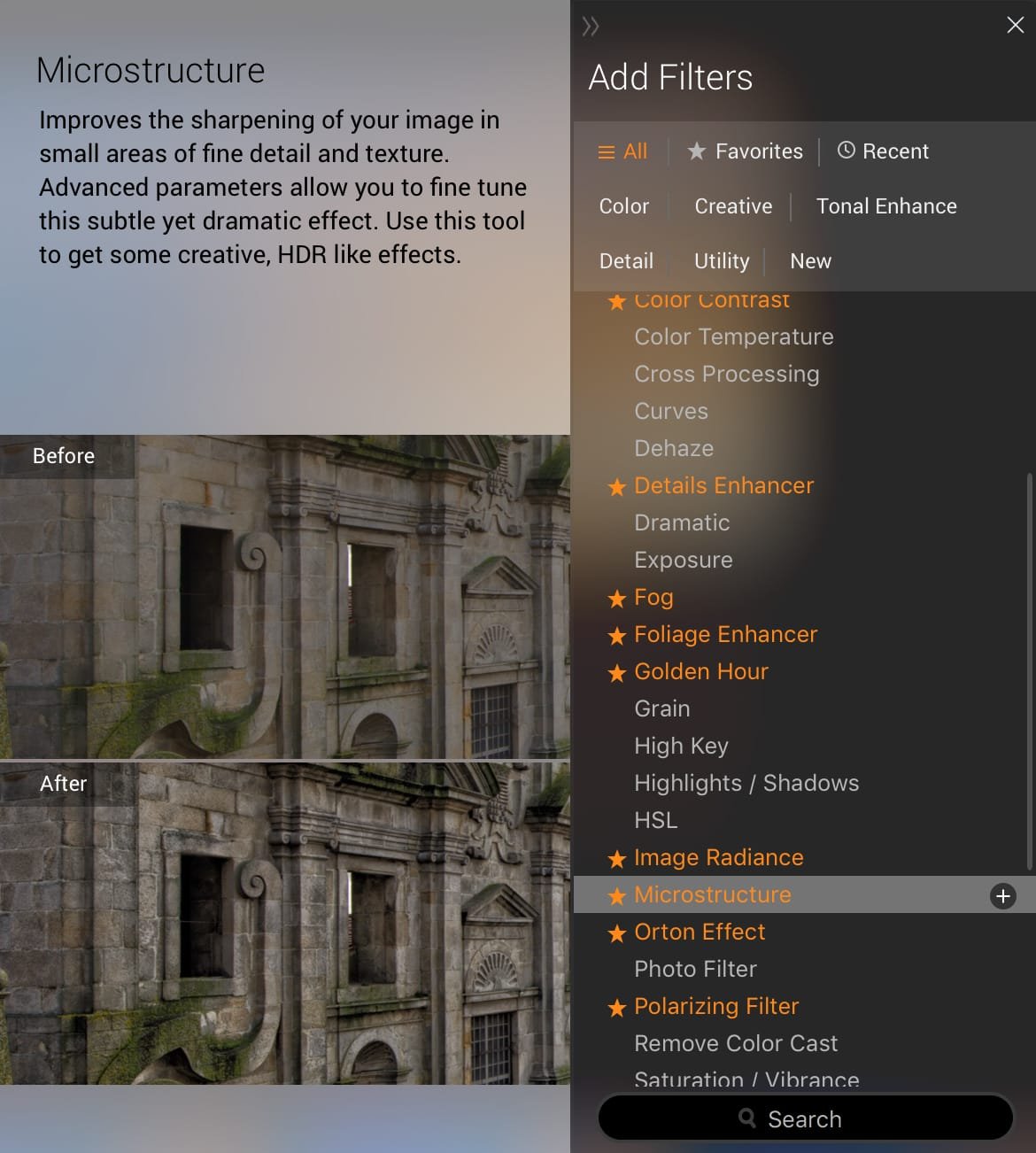Select the Dehaze filter
Screen dimensions: 1036x1153
coord(674,448)
